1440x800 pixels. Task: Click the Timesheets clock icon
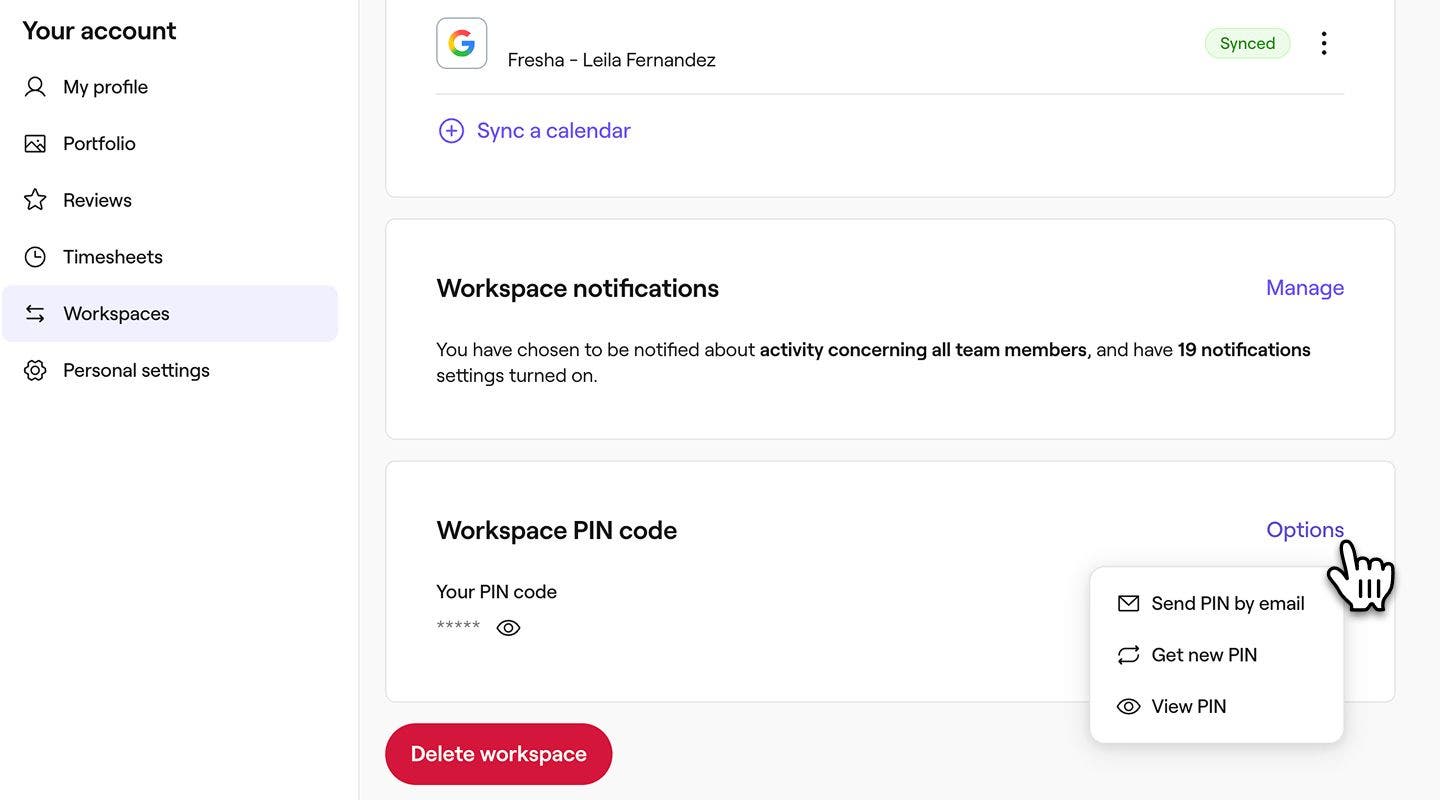click(x=35, y=257)
